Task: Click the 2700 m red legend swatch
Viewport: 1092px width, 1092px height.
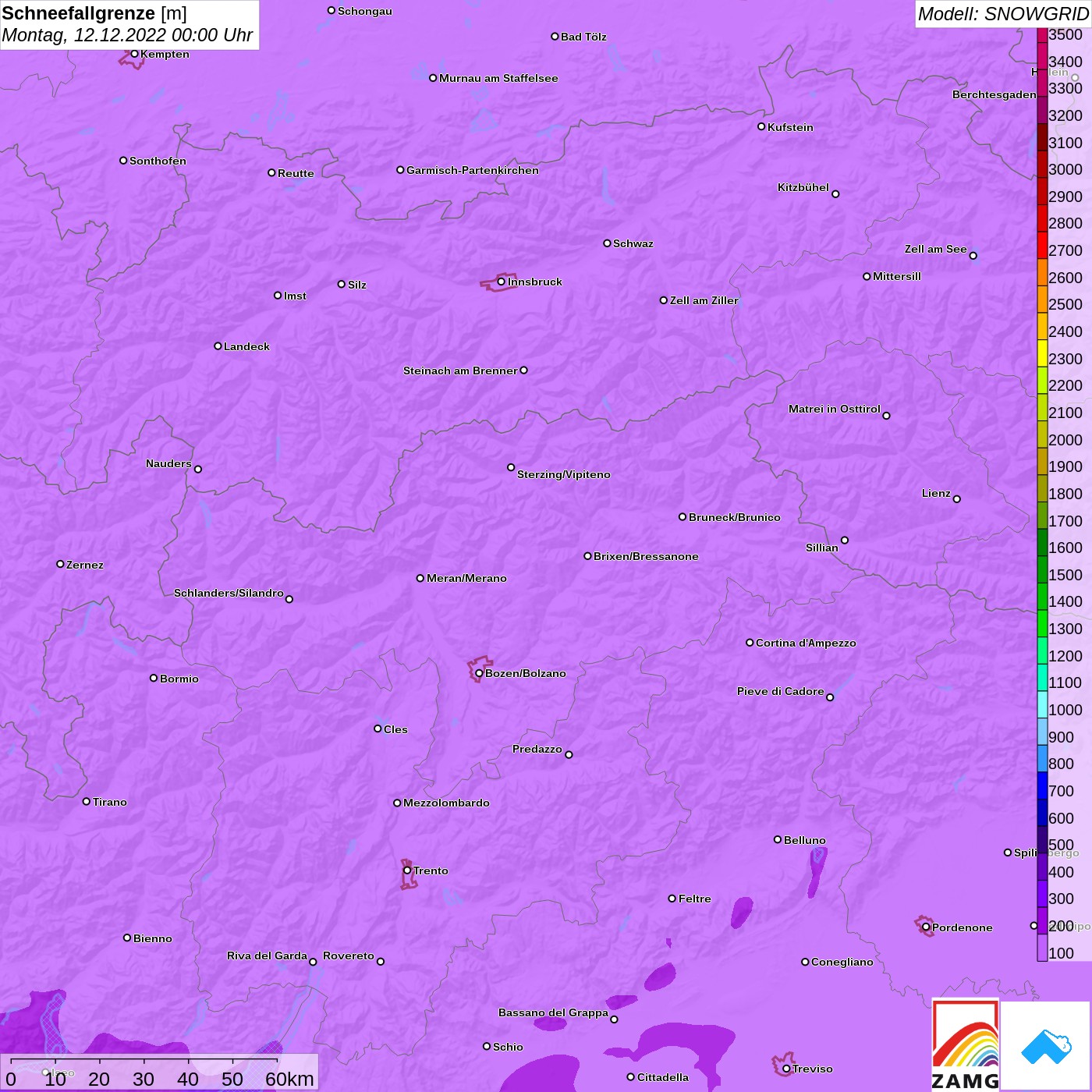Action: (x=1042, y=245)
